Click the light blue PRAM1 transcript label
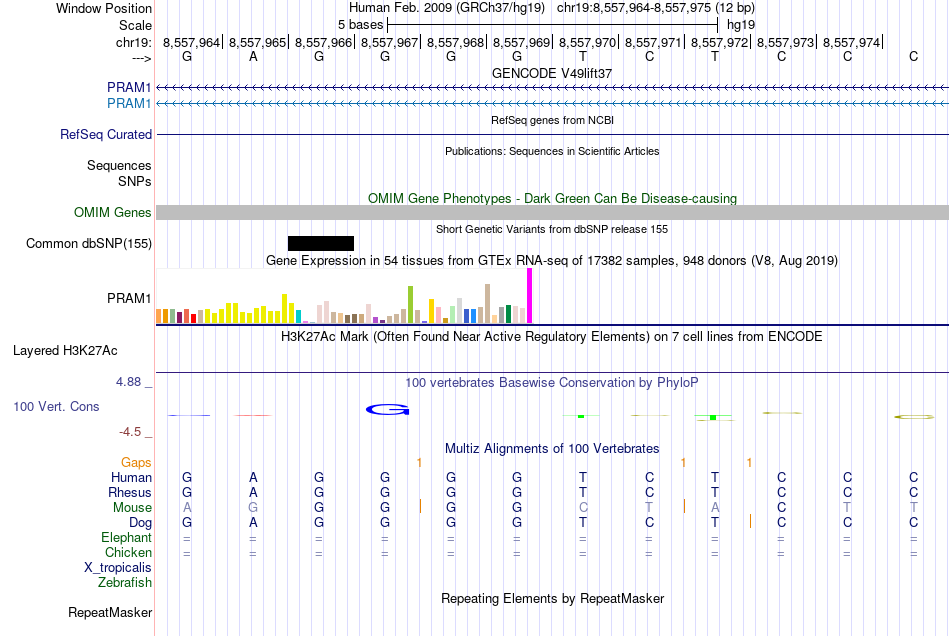The height and width of the screenshot is (636, 950). (x=128, y=104)
